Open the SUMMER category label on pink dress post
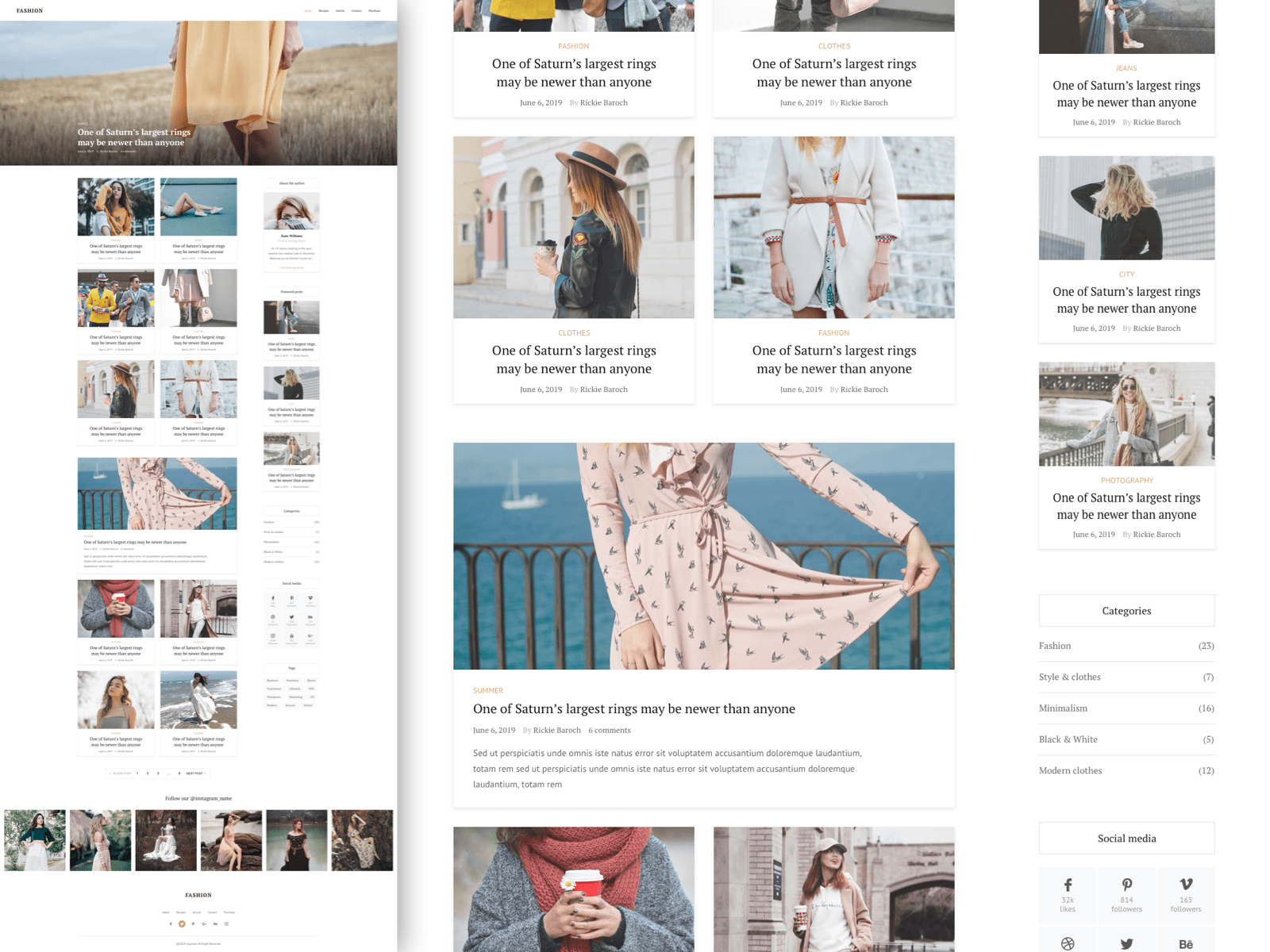Screen dimensions: 1270x952 coord(488,690)
